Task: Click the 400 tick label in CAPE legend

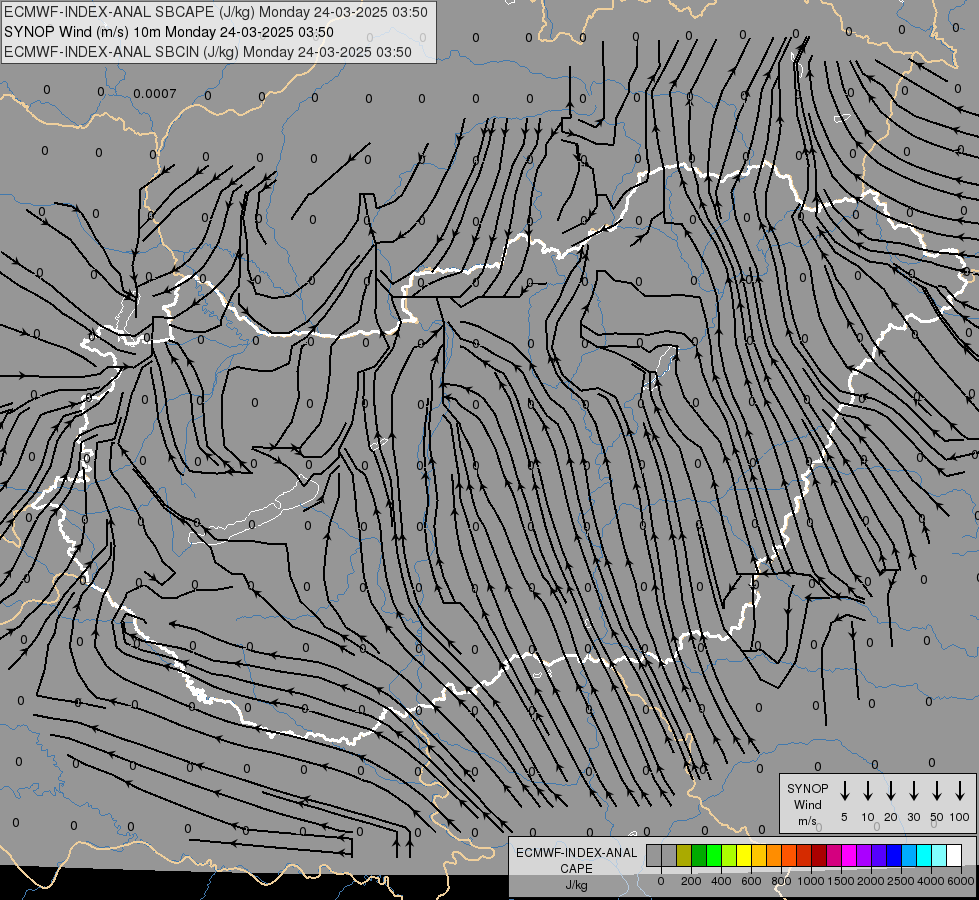Action: [x=721, y=881]
